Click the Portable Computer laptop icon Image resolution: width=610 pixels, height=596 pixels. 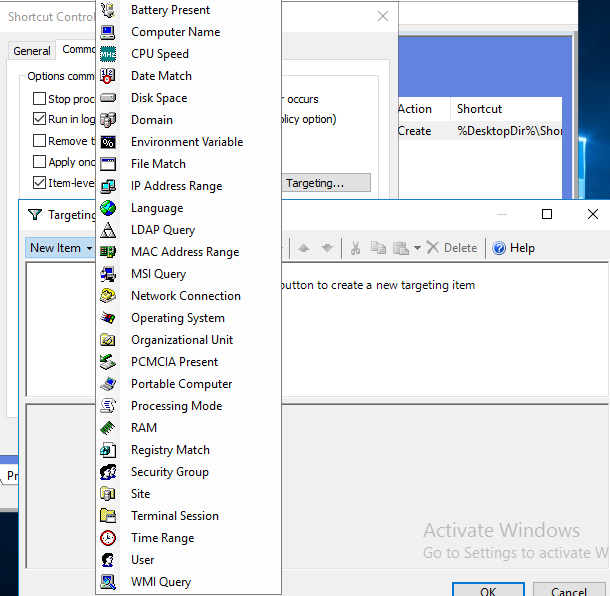coord(108,384)
